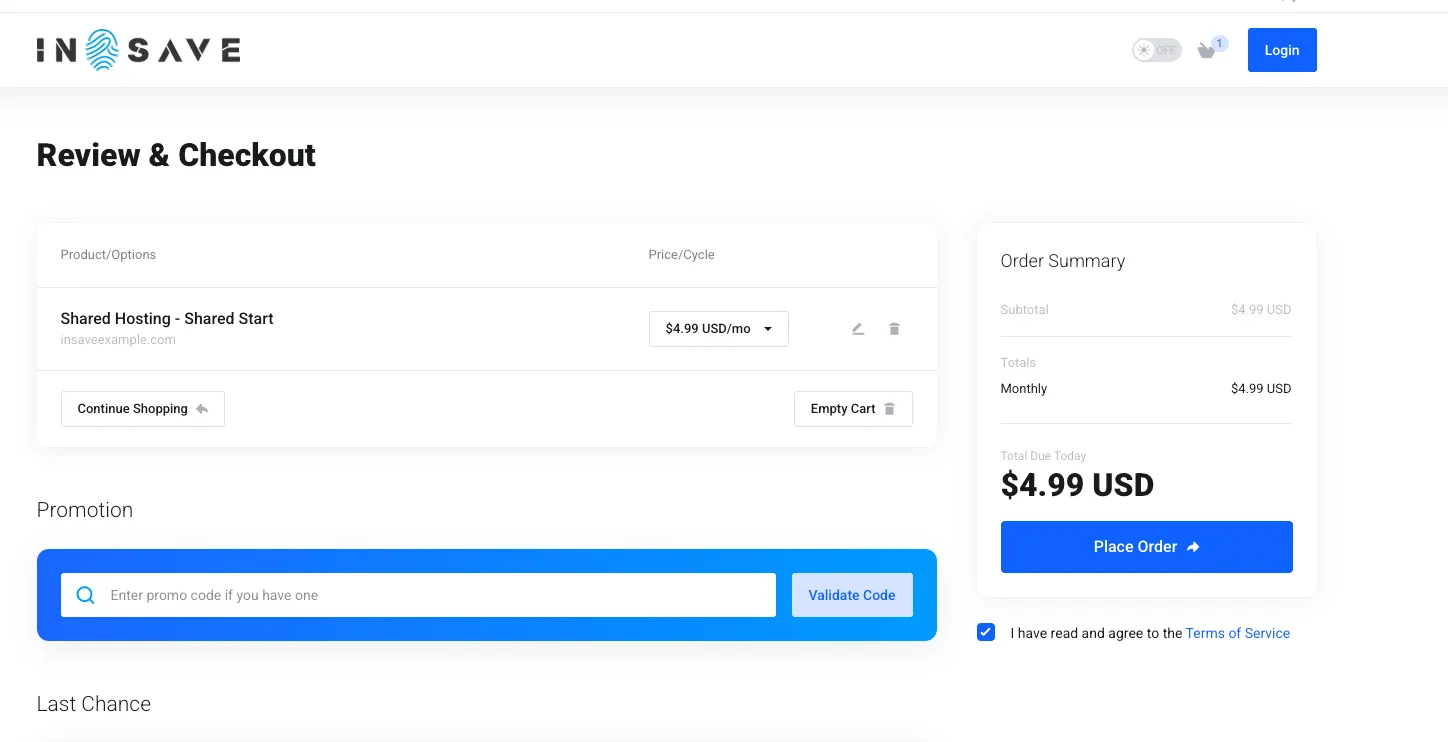Image resolution: width=1448 pixels, height=742 pixels.
Task: Click the Continue Shopping button
Action: coord(143,409)
